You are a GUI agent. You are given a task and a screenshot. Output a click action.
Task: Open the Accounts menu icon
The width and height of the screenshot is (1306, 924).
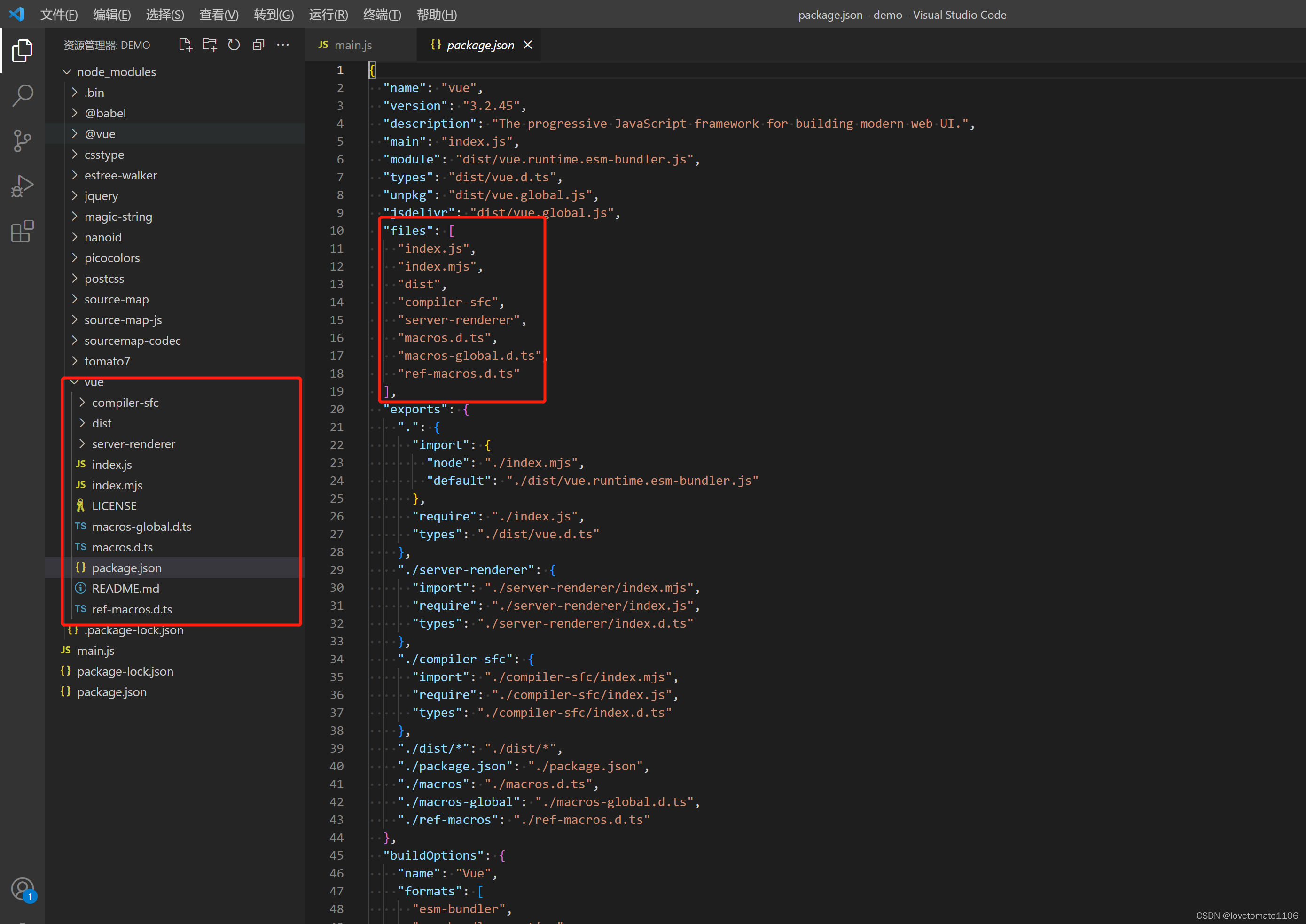(x=23, y=889)
